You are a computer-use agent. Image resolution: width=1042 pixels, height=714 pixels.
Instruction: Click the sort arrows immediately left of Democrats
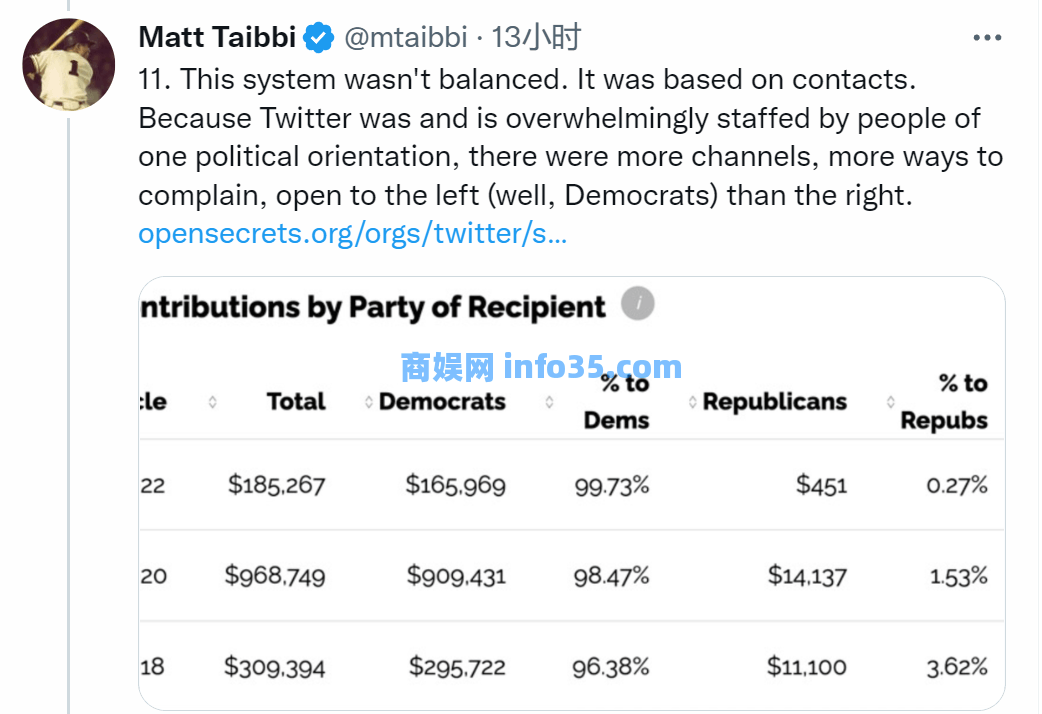pyautogui.click(x=369, y=402)
